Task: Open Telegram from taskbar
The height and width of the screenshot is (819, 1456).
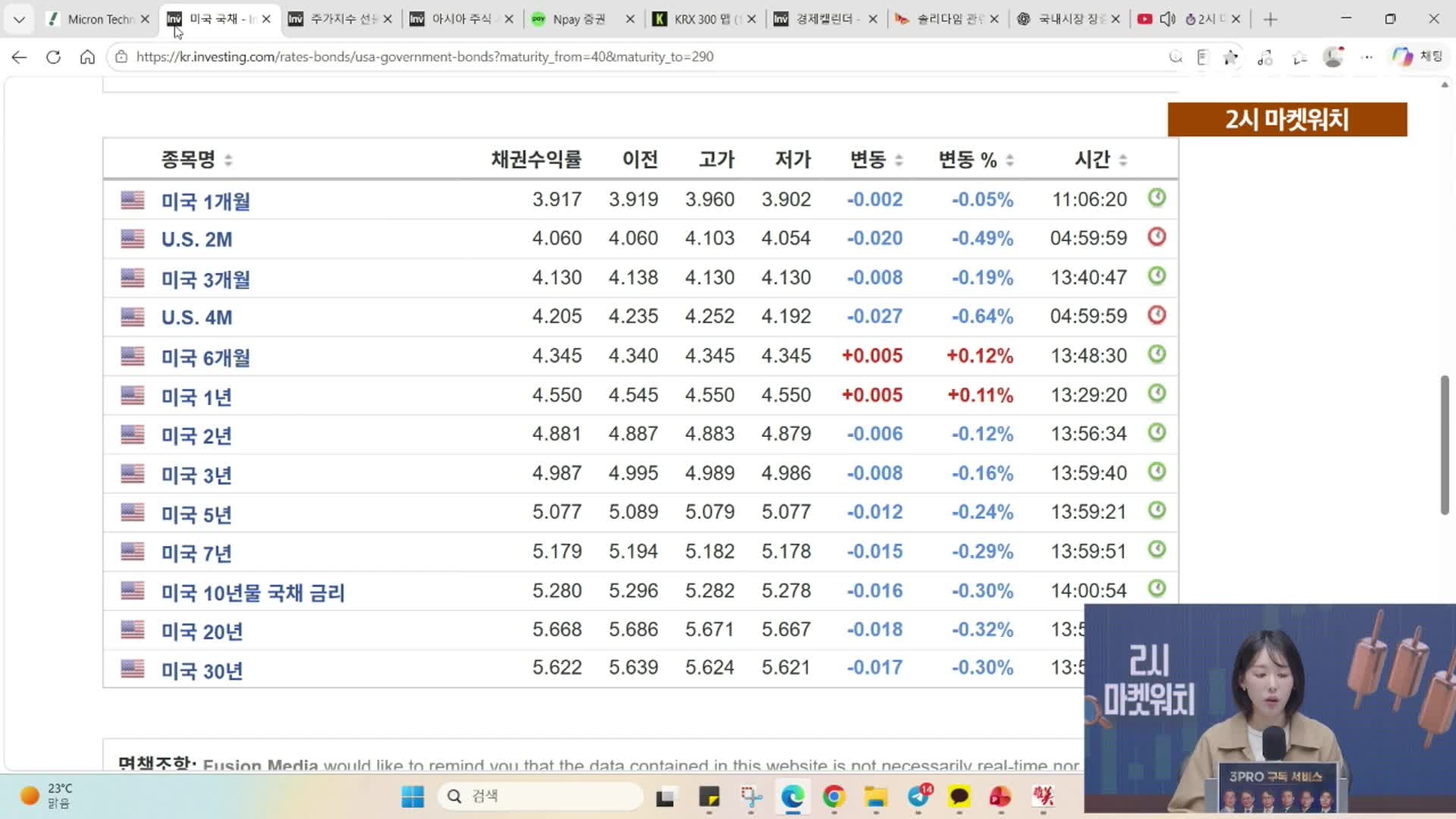Action: [x=918, y=796]
